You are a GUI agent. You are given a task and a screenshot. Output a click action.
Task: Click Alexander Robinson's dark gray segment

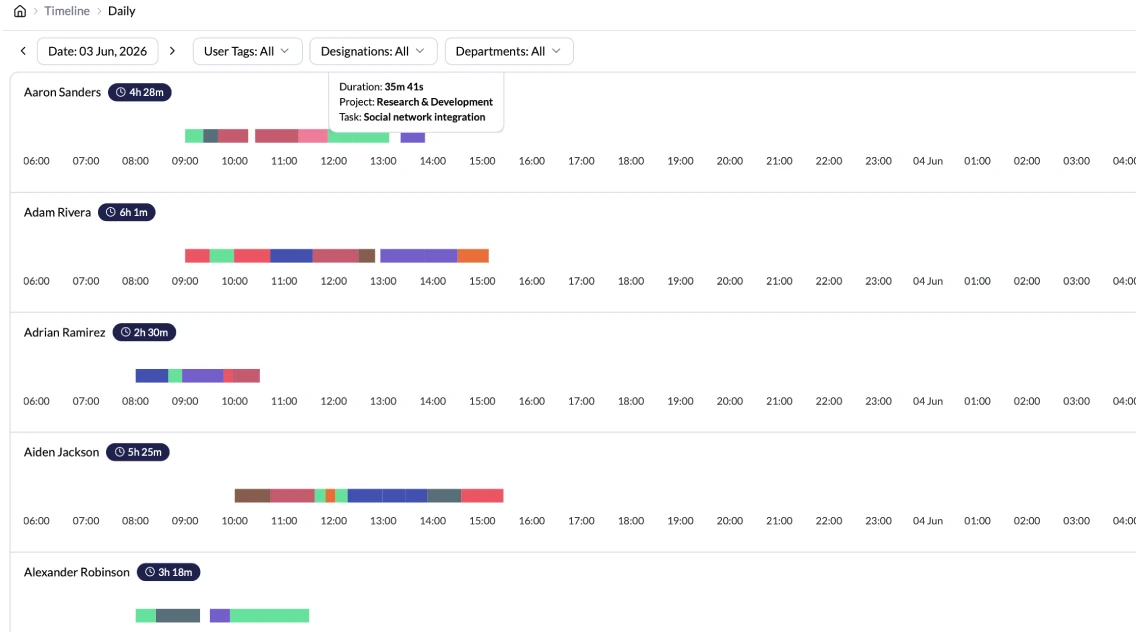click(178, 615)
